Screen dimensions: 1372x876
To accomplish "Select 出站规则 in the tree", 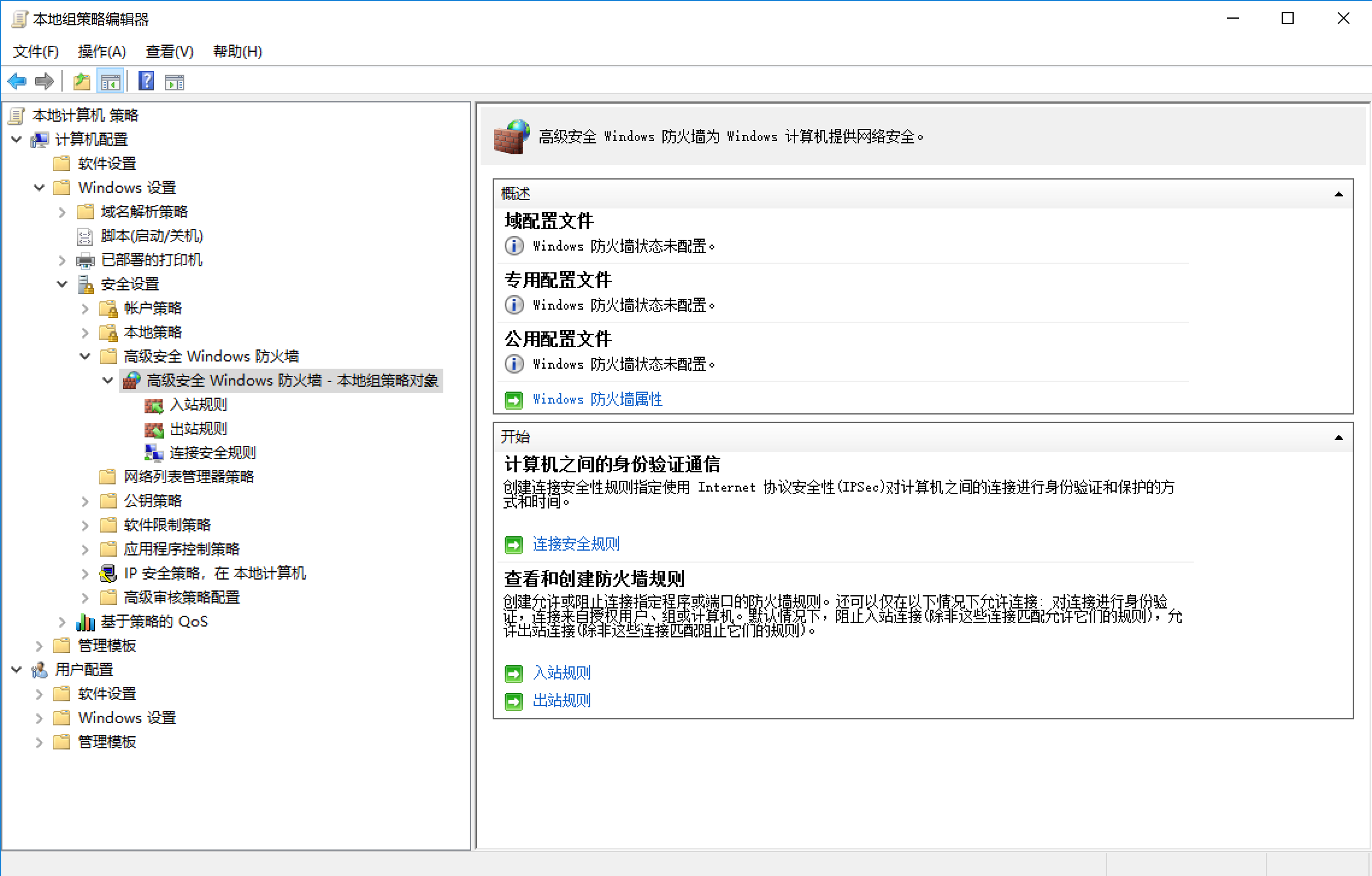I will 198,428.
